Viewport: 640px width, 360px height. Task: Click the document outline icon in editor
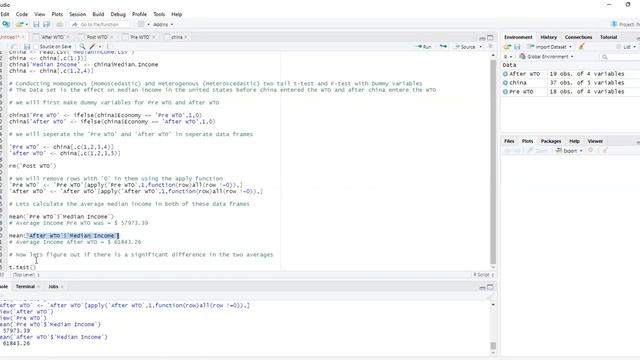coord(490,47)
